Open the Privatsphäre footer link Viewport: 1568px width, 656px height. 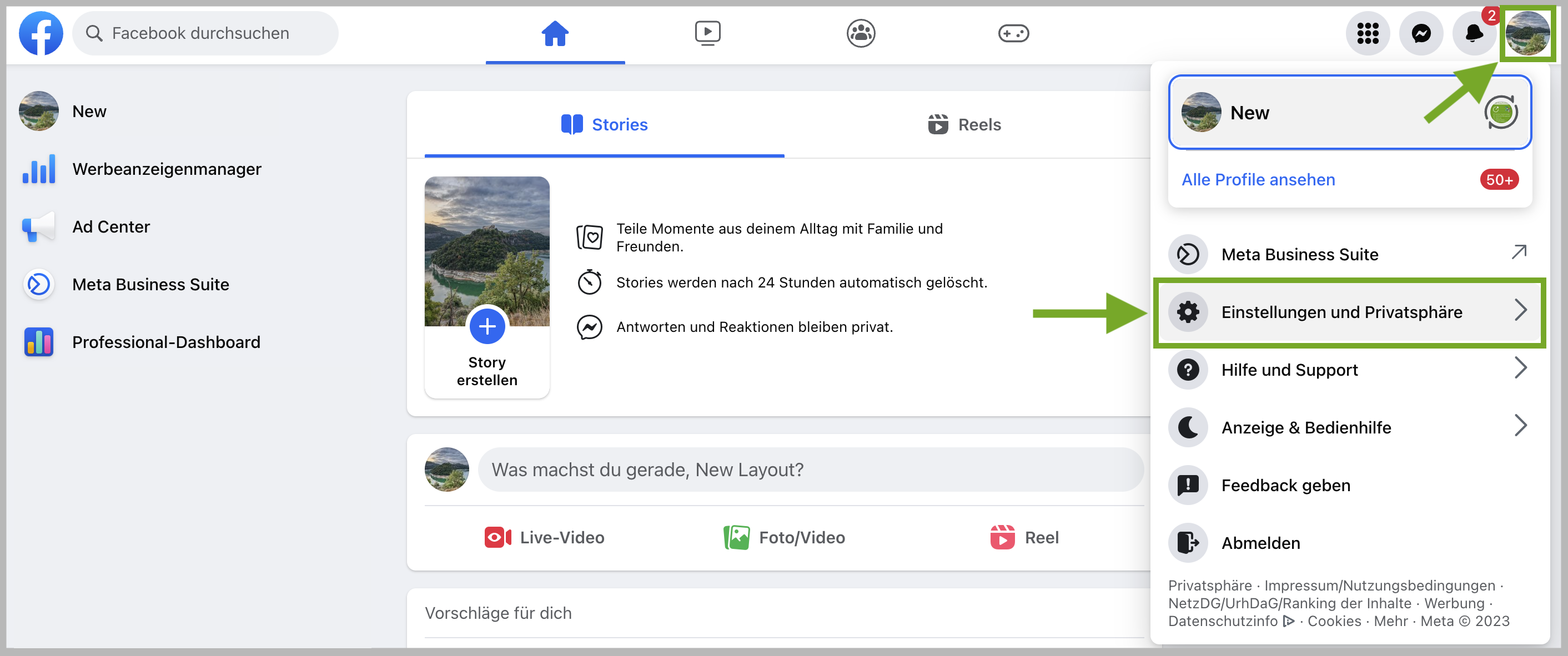[x=1209, y=586]
